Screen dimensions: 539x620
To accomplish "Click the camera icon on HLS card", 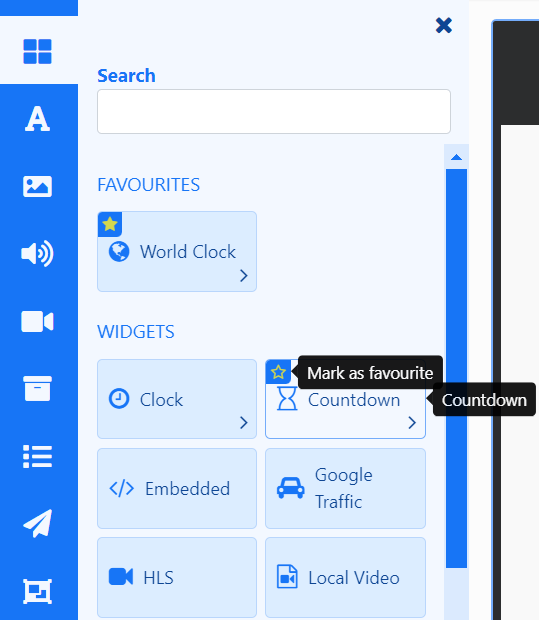I will (121, 577).
